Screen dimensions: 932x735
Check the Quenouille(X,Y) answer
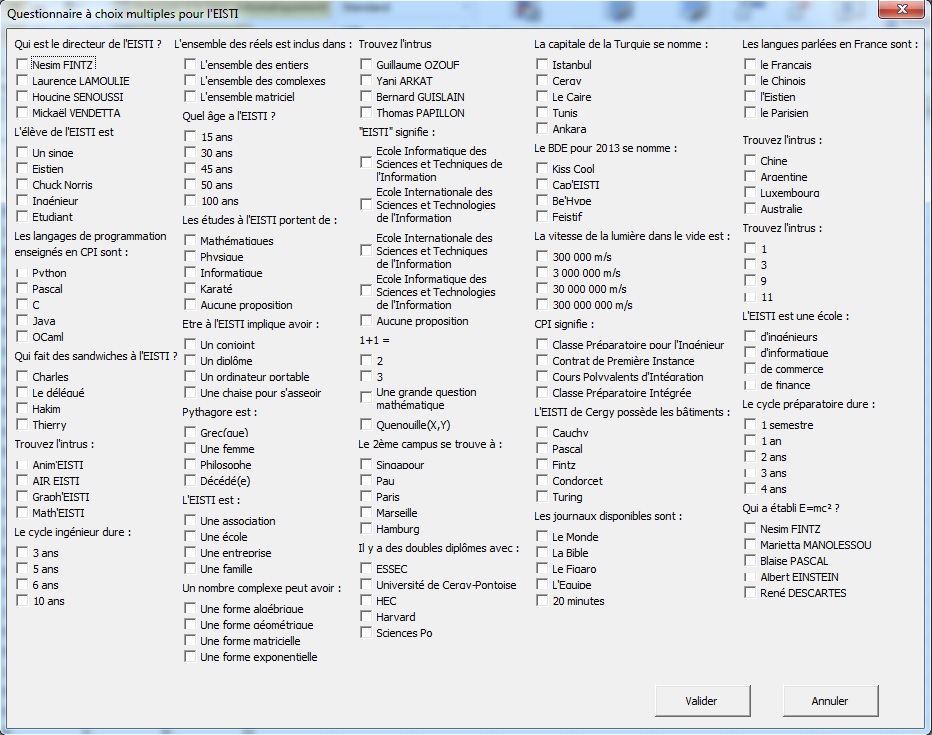[x=366, y=423]
